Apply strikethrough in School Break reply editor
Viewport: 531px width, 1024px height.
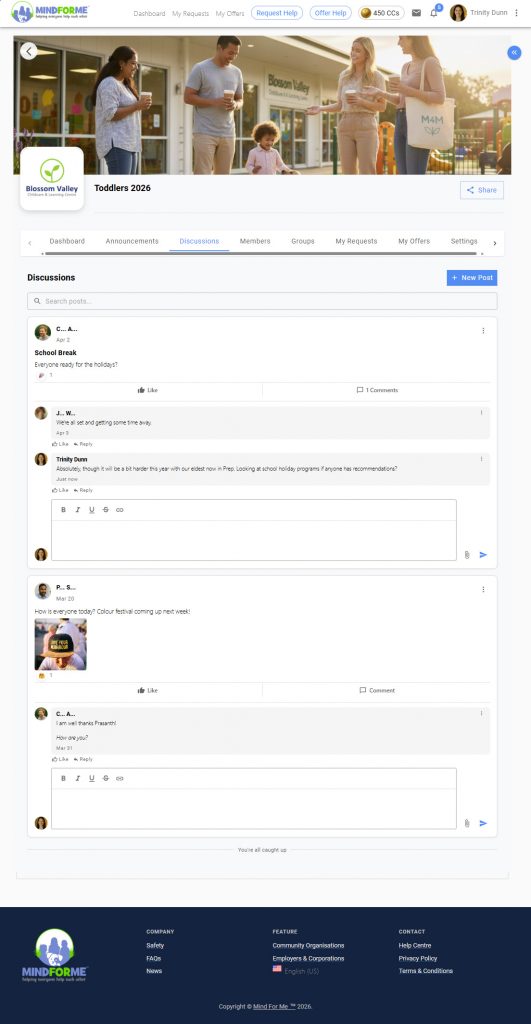tap(105, 510)
